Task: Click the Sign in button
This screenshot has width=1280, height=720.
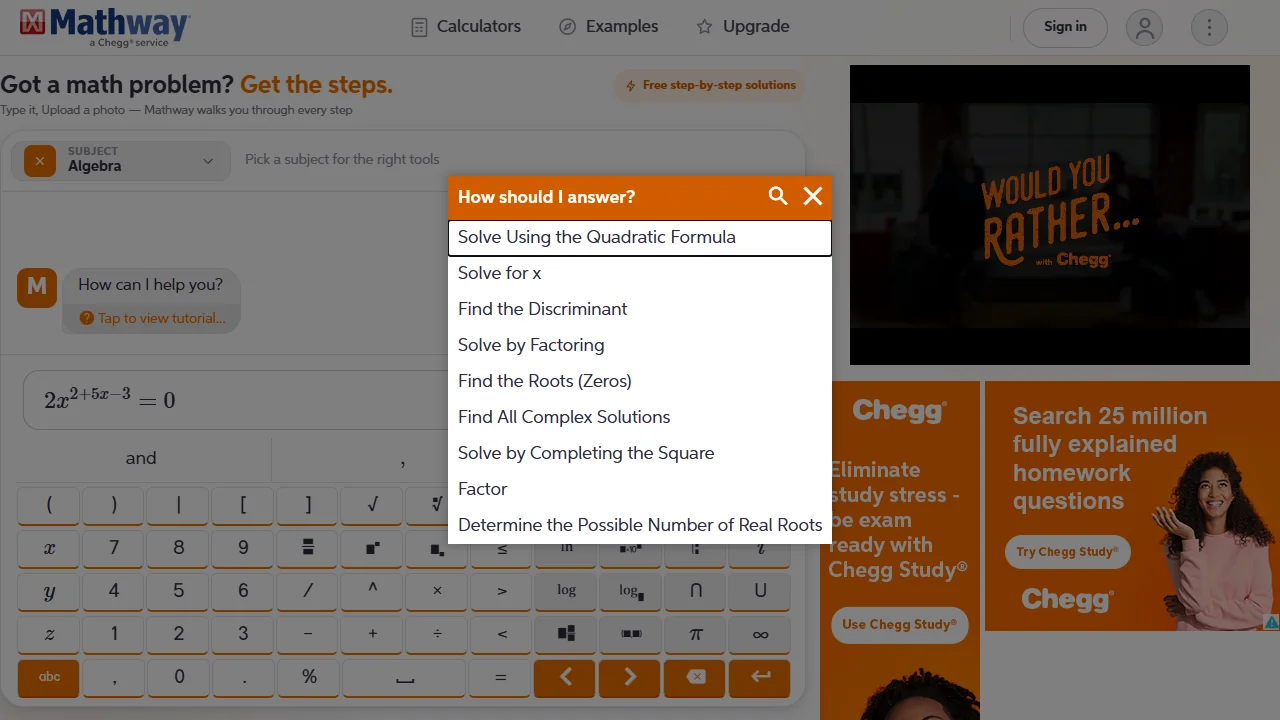Action: 1065,27
